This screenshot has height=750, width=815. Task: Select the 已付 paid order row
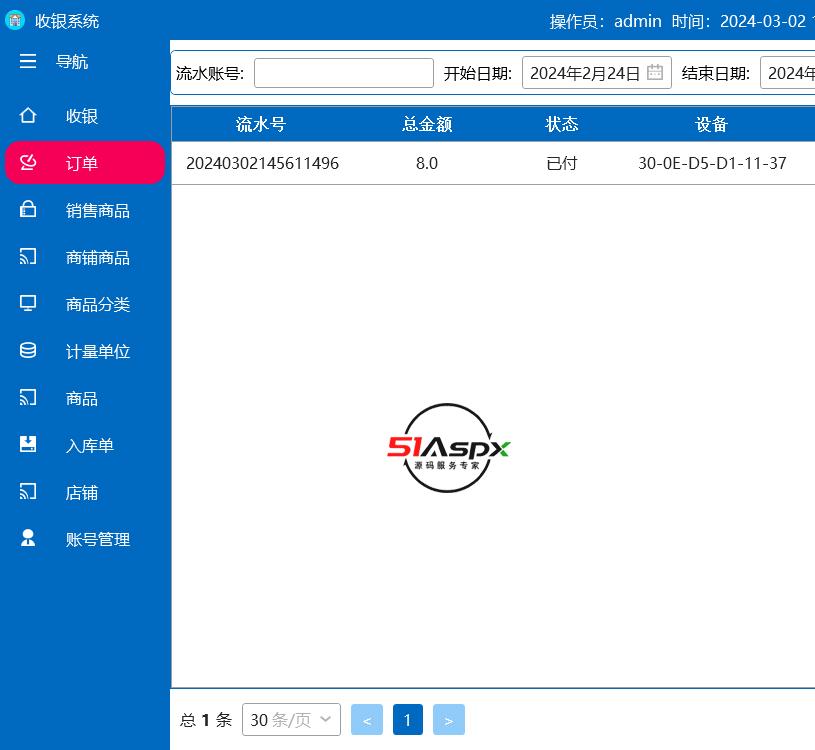pos(561,163)
